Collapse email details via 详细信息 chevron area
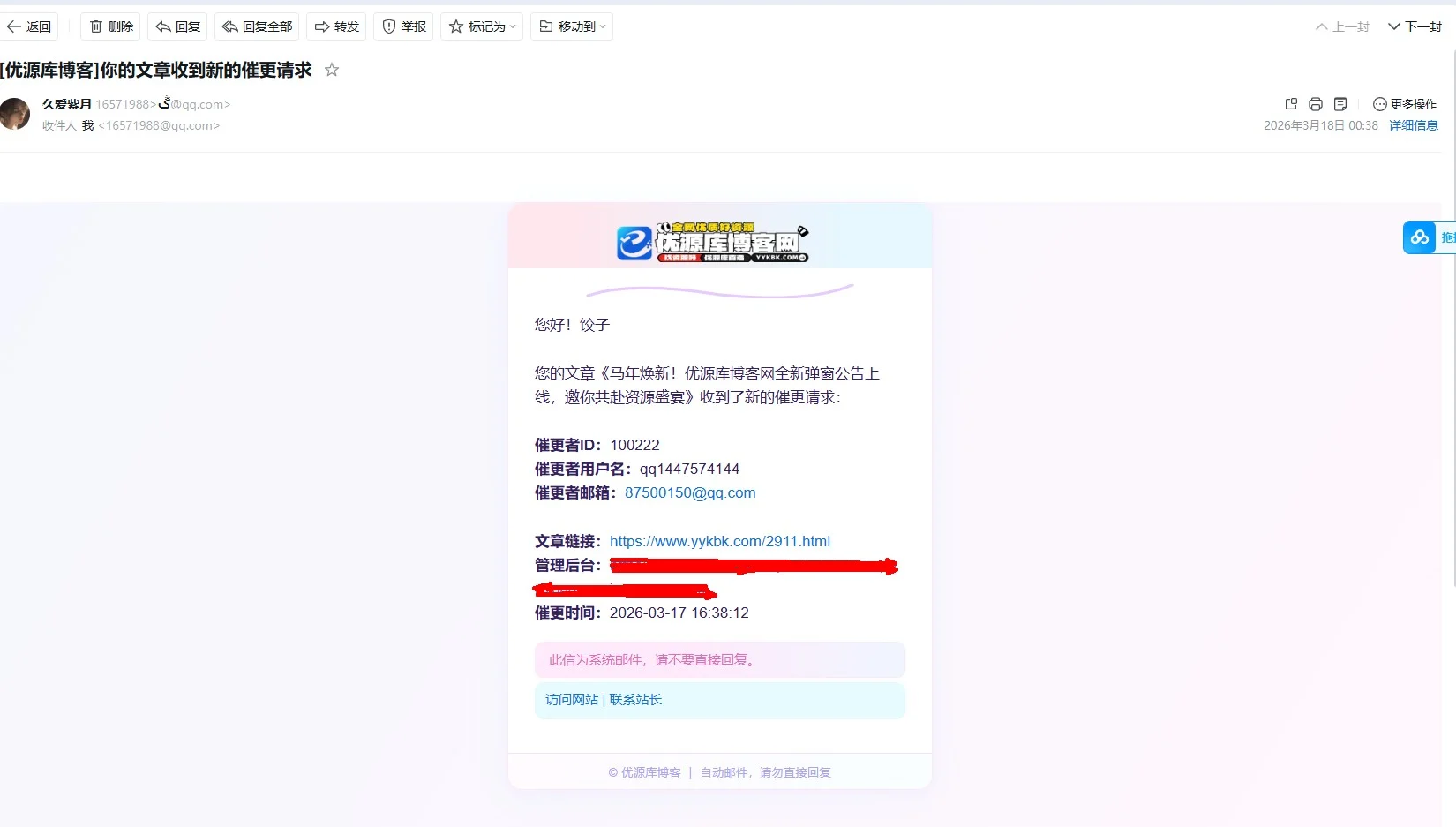1456x827 pixels. [x=1412, y=125]
